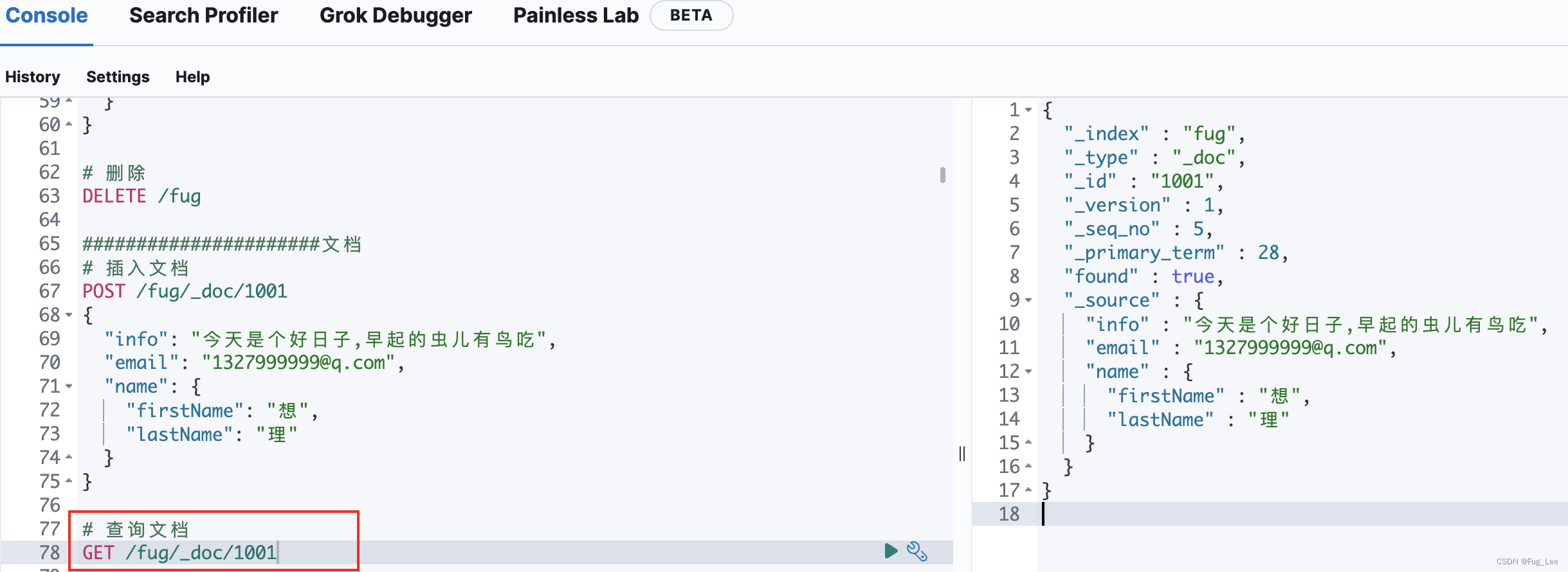Image resolution: width=1568 pixels, height=572 pixels.
Task: Click the "info" line in the response
Action: [x=1317, y=324]
